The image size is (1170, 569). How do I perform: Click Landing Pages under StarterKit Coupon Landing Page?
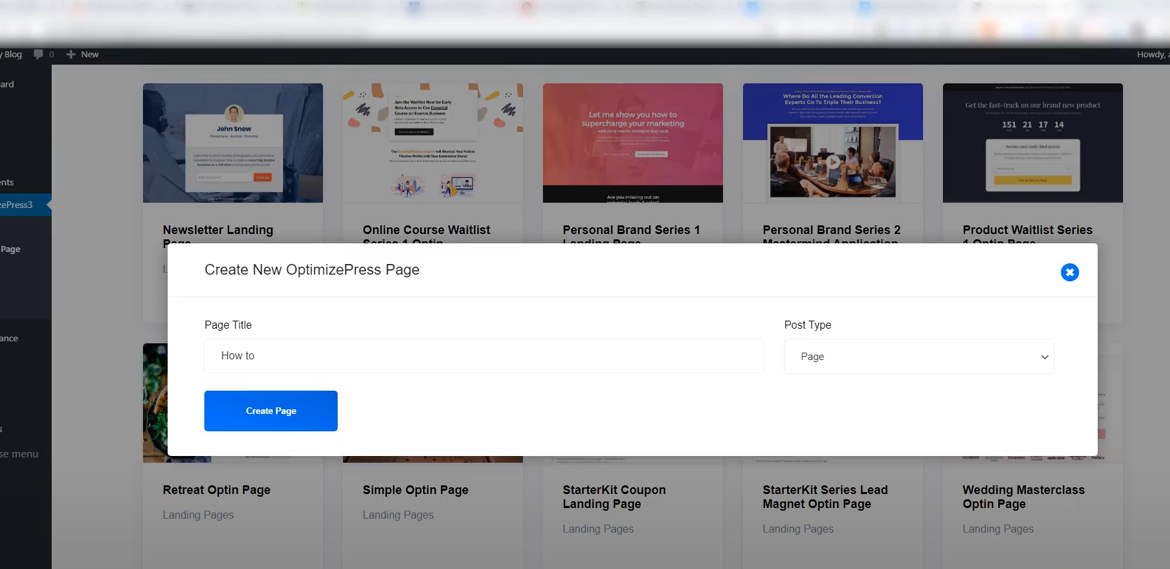pyautogui.click(x=598, y=529)
